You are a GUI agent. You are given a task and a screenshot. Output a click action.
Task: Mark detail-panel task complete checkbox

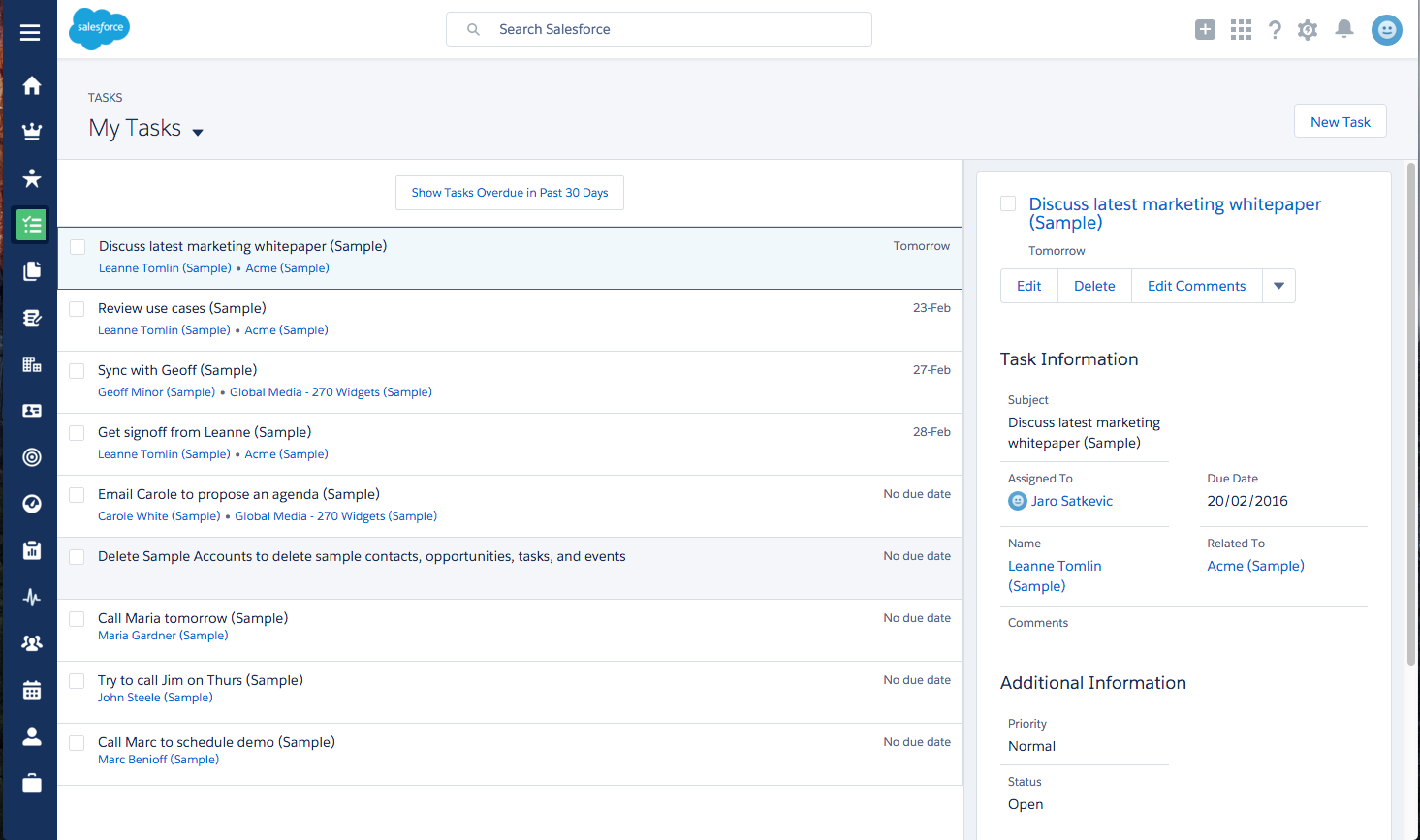(1008, 203)
